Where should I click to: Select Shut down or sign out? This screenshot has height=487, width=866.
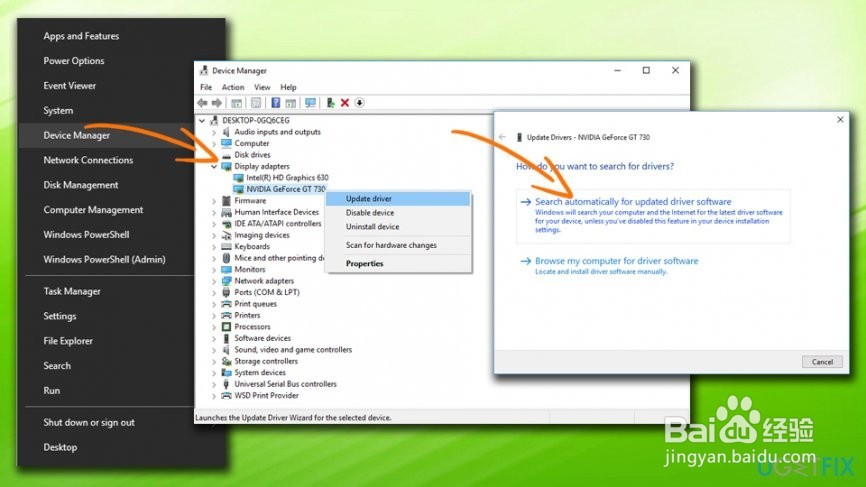89,422
